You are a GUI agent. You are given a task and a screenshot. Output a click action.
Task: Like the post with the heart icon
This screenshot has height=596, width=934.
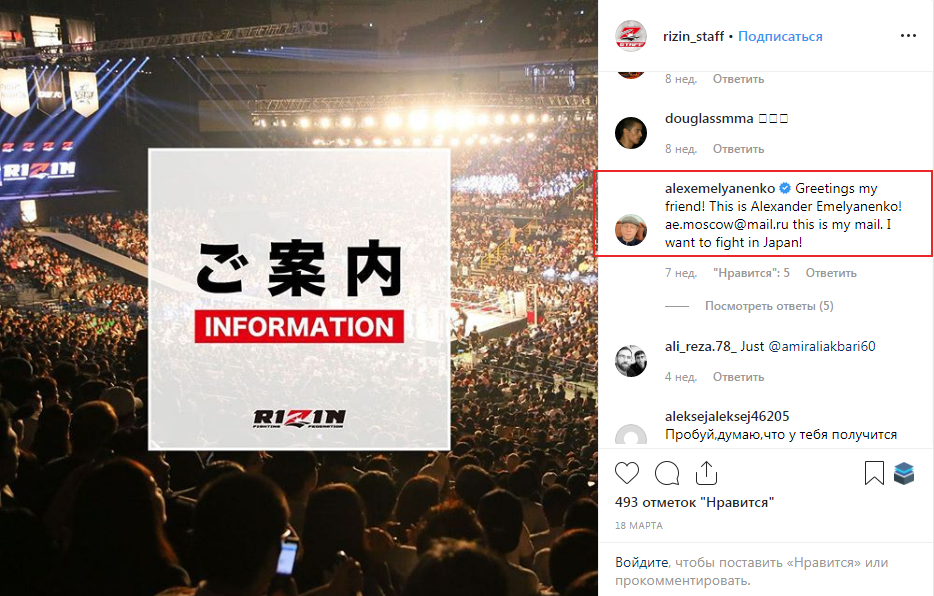tap(627, 473)
